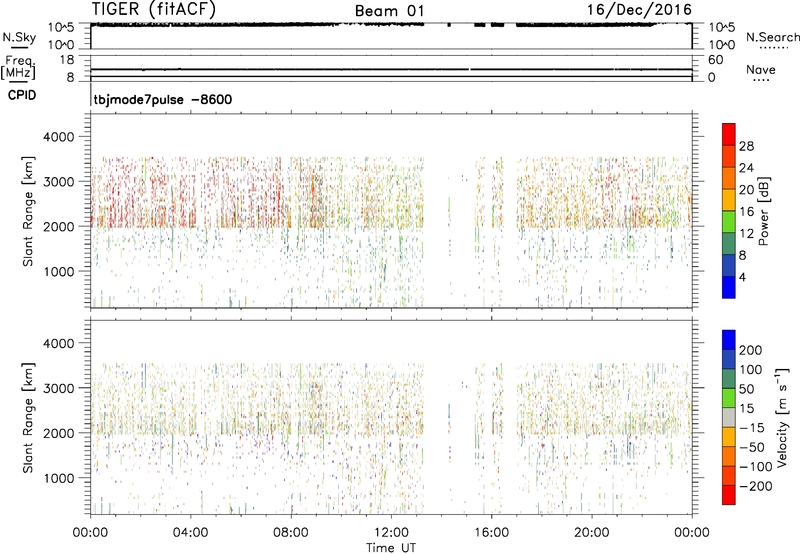Click the TIGER (fitACF) plot title
Screen dimensions: 800x554
[154, 9]
